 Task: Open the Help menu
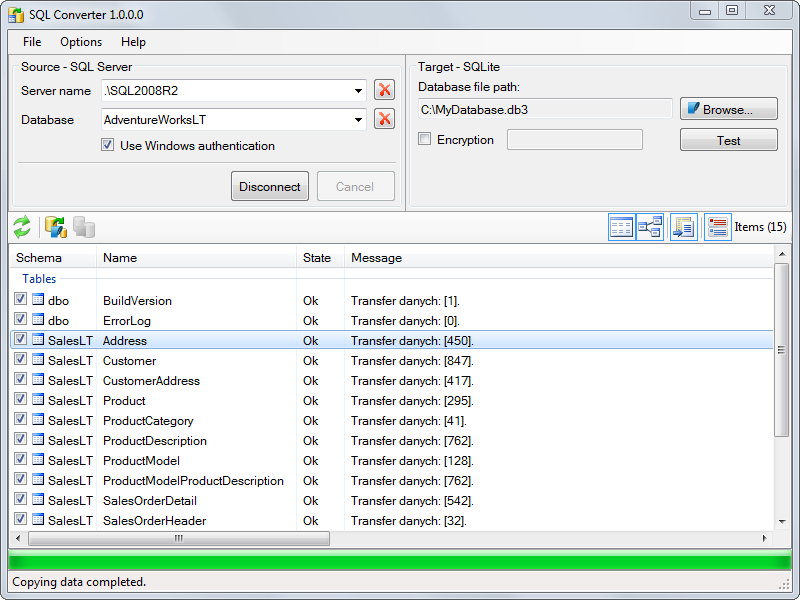133,42
